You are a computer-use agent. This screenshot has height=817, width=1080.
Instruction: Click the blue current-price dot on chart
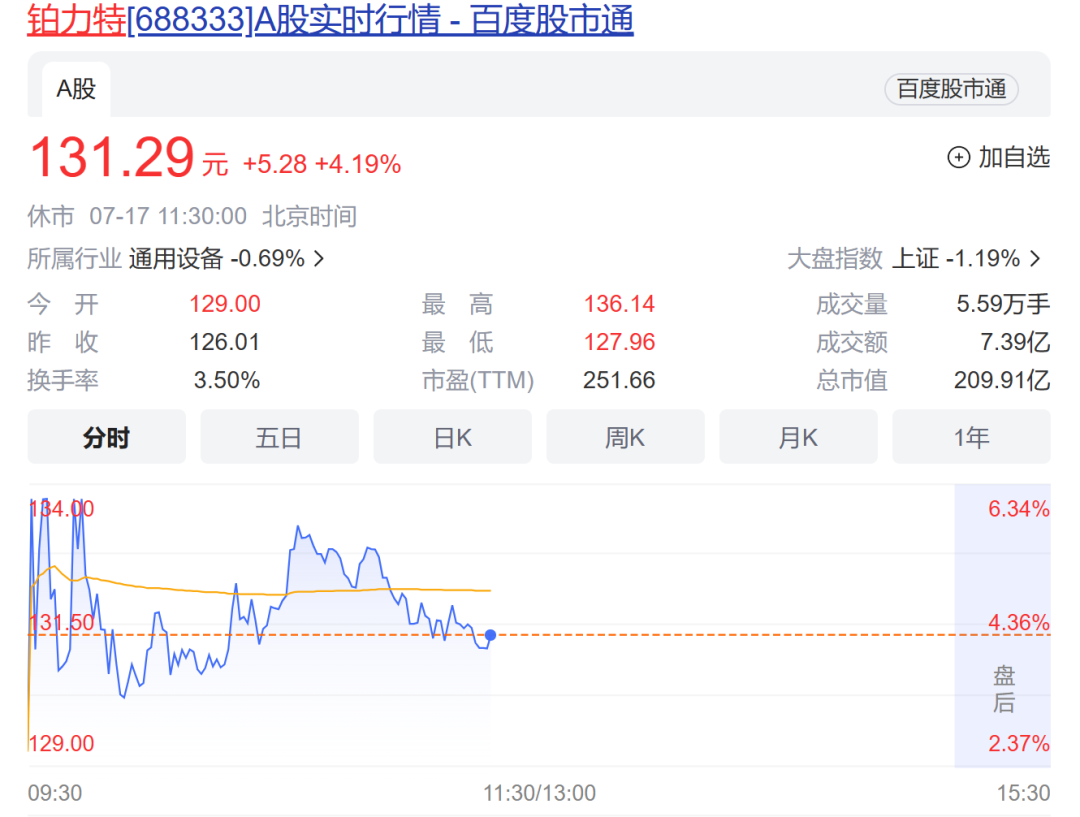[x=490, y=635]
